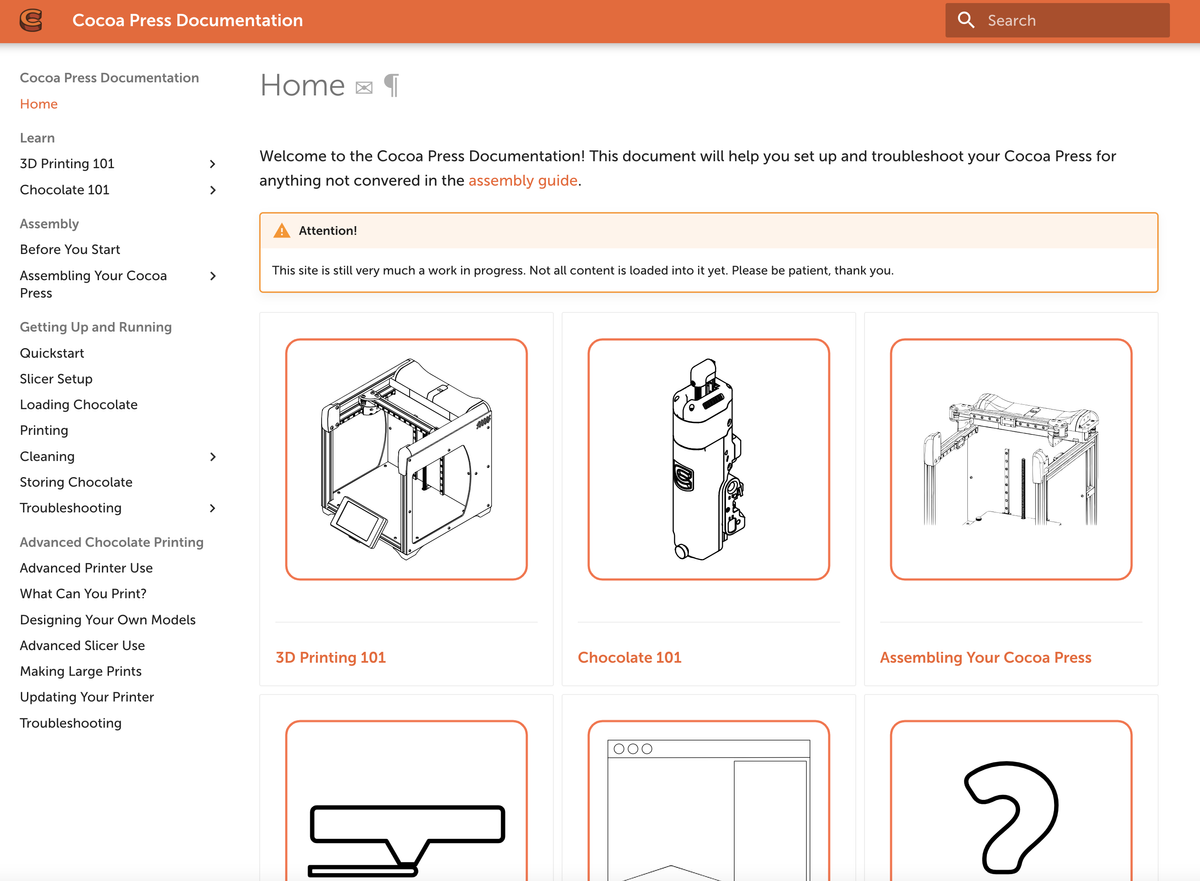Screen dimensions: 1200x881
Task: Click the Search input field
Action: coord(1057,20)
